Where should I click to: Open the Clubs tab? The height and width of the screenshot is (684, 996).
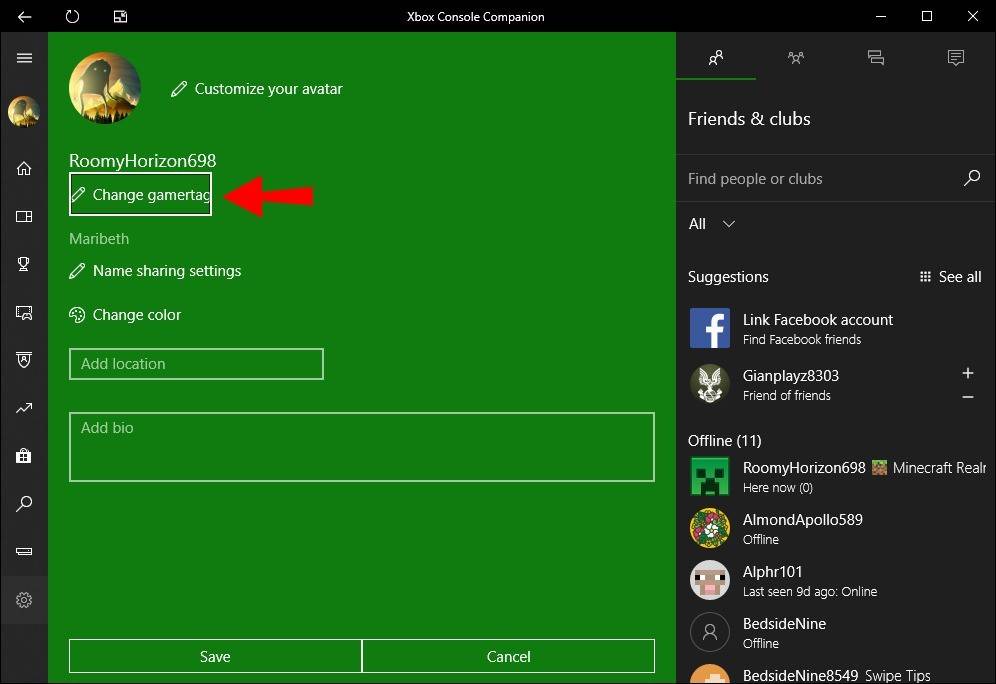tap(796, 58)
